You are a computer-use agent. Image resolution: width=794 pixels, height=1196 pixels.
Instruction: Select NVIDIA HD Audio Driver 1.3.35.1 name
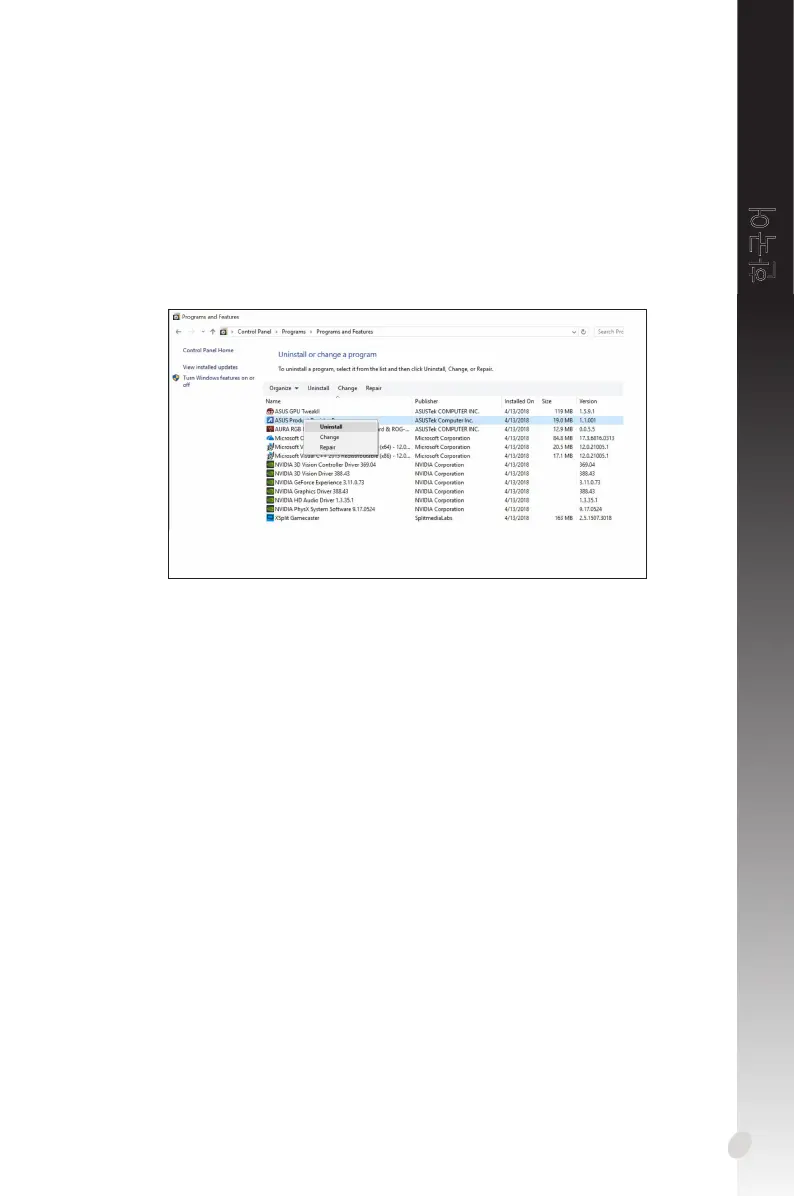point(314,500)
